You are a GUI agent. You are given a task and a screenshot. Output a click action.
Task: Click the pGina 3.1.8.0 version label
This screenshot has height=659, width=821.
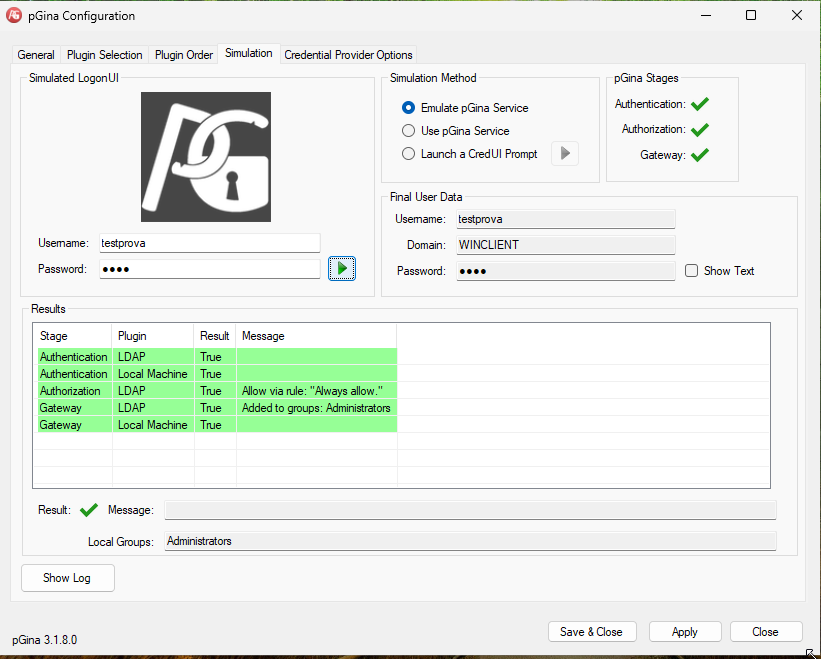coord(45,640)
